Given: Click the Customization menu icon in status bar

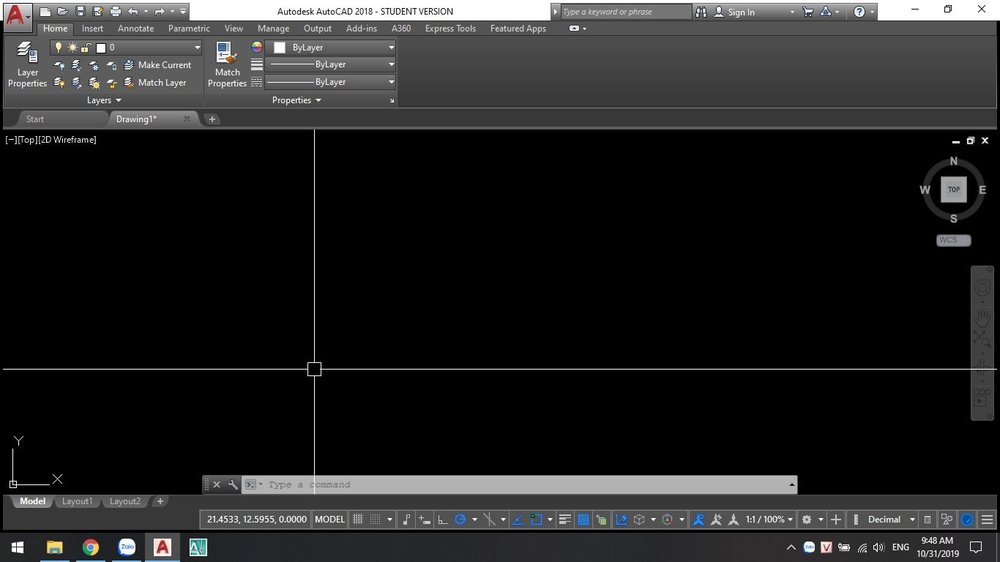Looking at the screenshot, I should [x=987, y=520].
